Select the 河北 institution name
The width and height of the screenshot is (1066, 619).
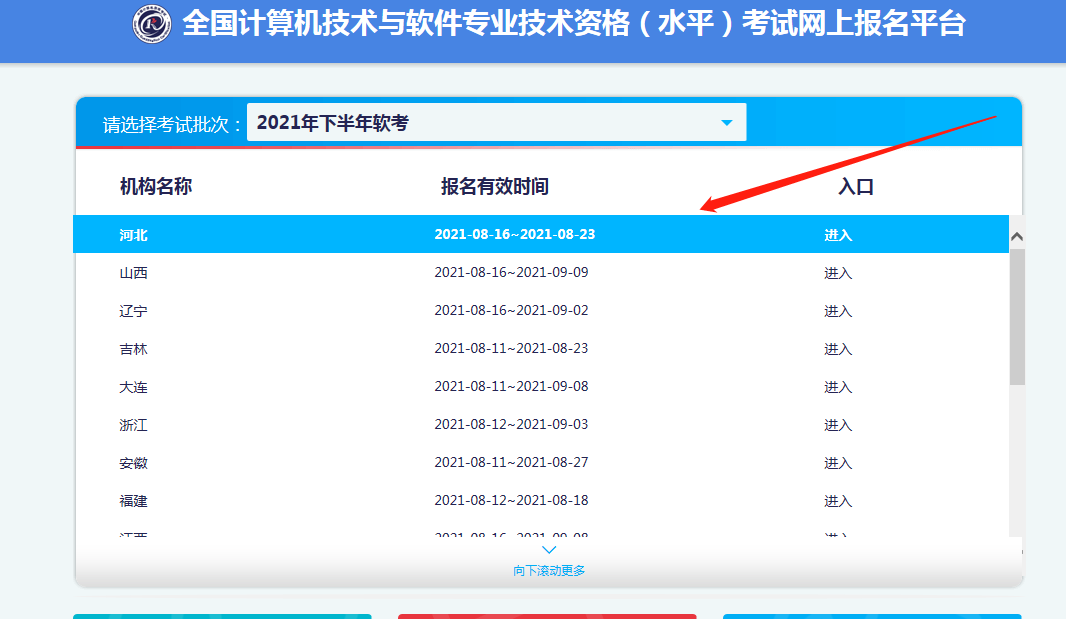click(x=133, y=235)
